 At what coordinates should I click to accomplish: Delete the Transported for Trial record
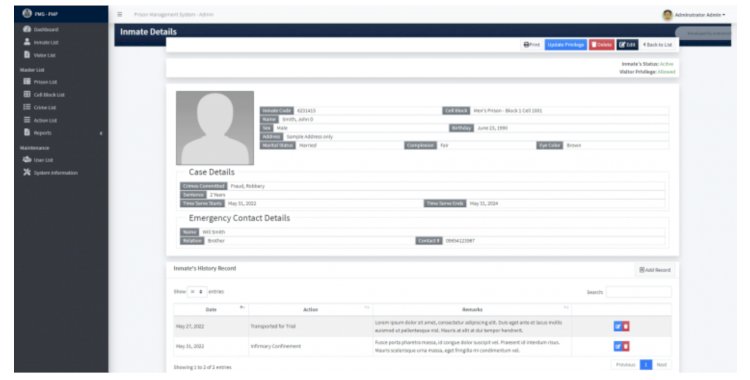click(626, 326)
